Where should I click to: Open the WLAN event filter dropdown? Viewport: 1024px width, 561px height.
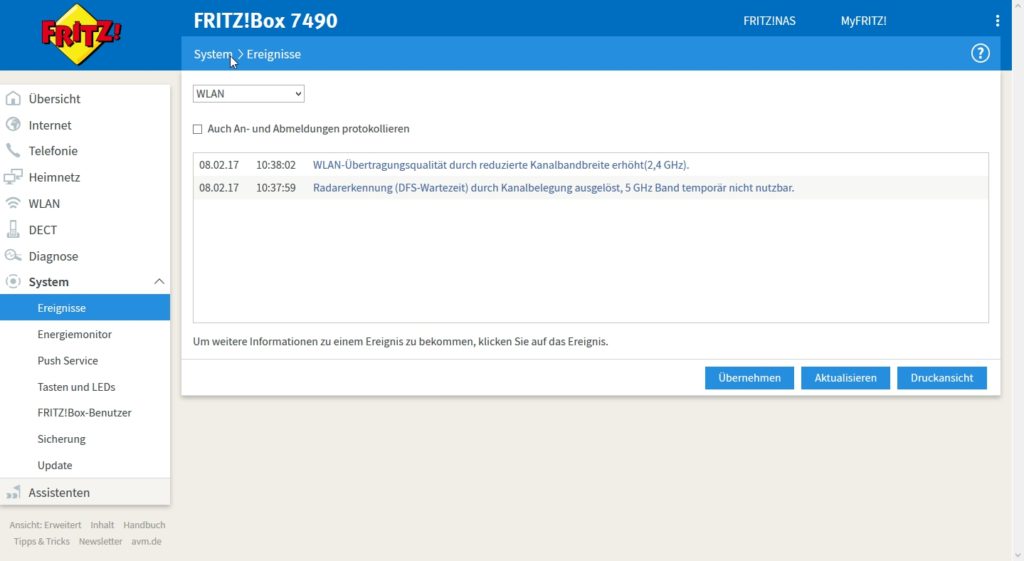(x=248, y=94)
